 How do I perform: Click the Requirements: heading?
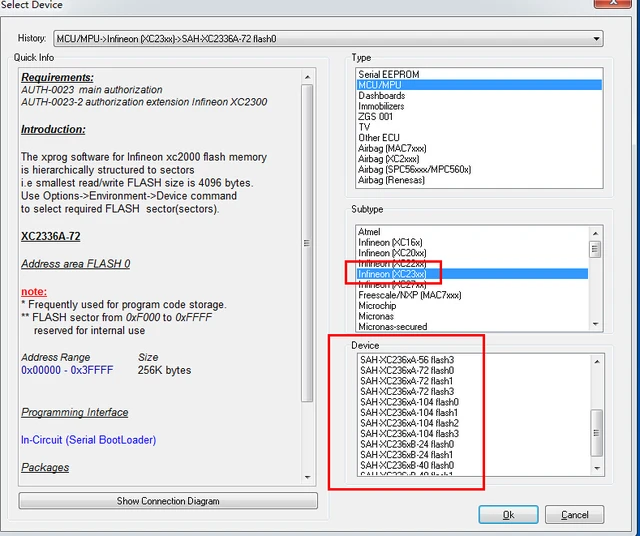tap(57, 77)
